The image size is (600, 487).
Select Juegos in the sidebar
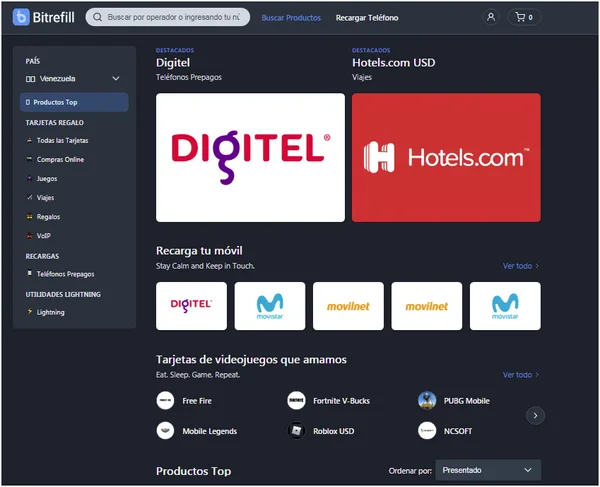coord(47,179)
